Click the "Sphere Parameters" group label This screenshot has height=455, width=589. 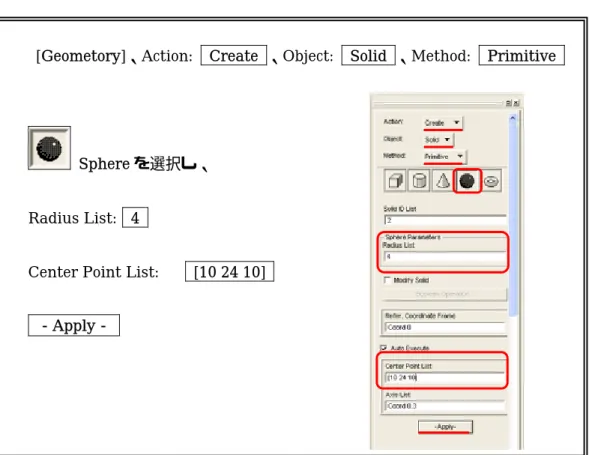coord(413,237)
